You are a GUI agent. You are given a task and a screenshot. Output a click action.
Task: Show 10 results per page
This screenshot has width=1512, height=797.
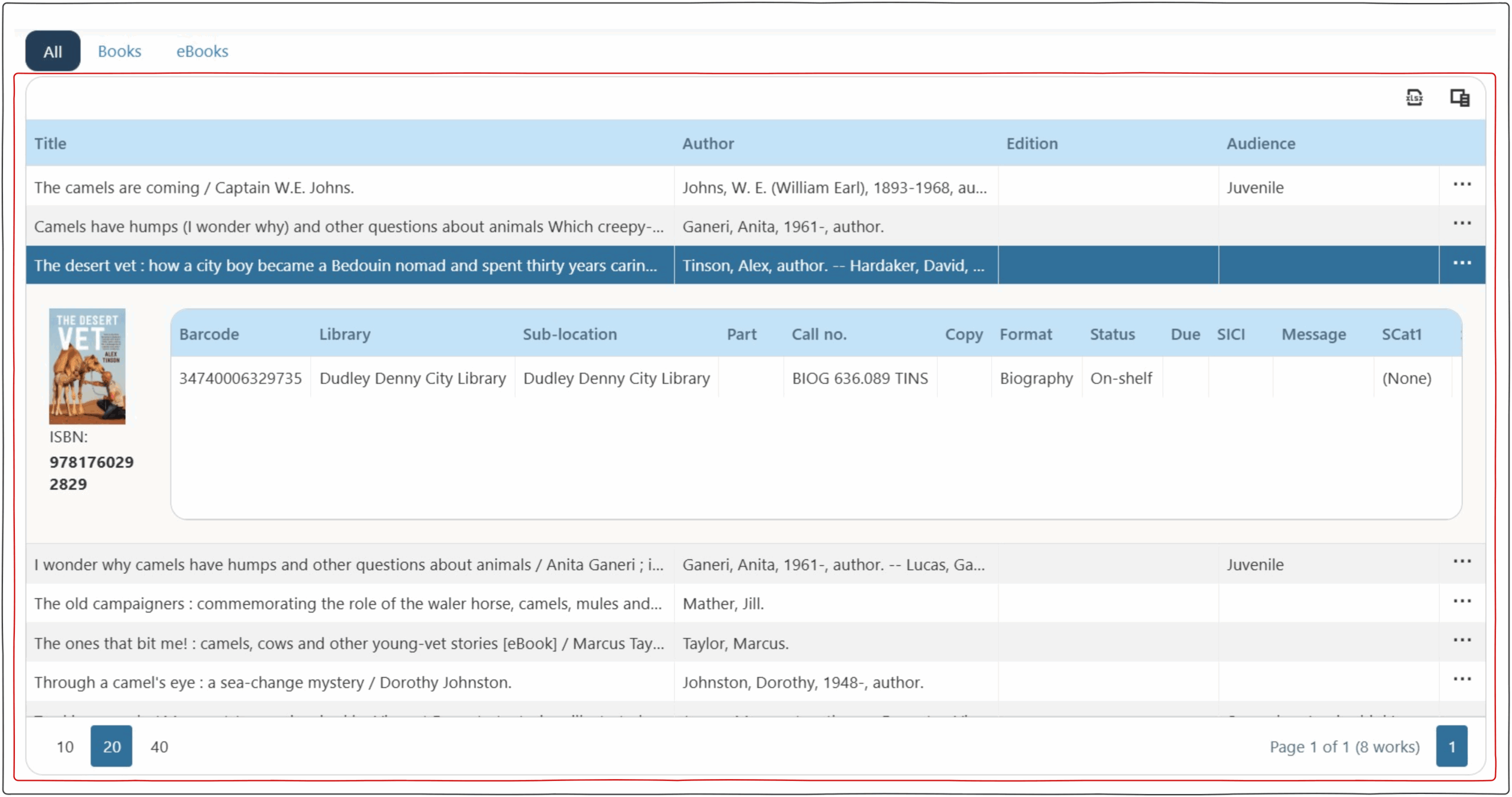(65, 747)
